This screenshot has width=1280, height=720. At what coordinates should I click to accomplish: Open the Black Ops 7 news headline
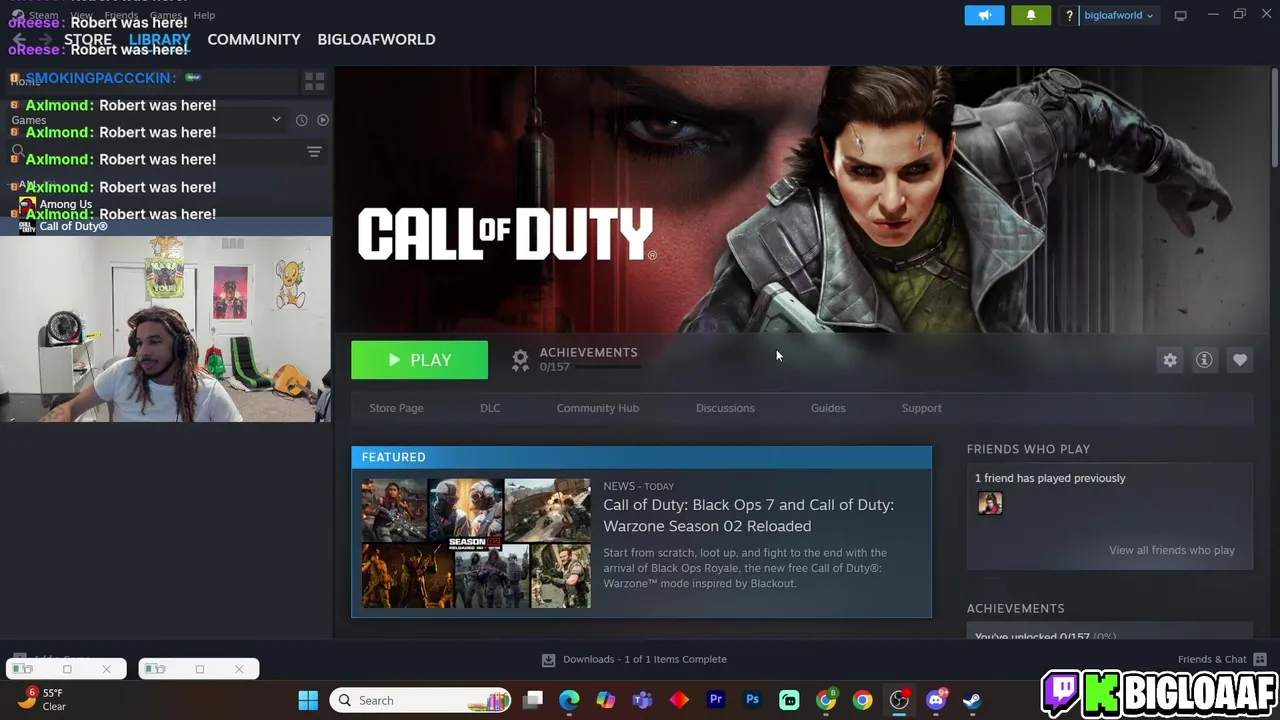click(x=748, y=515)
